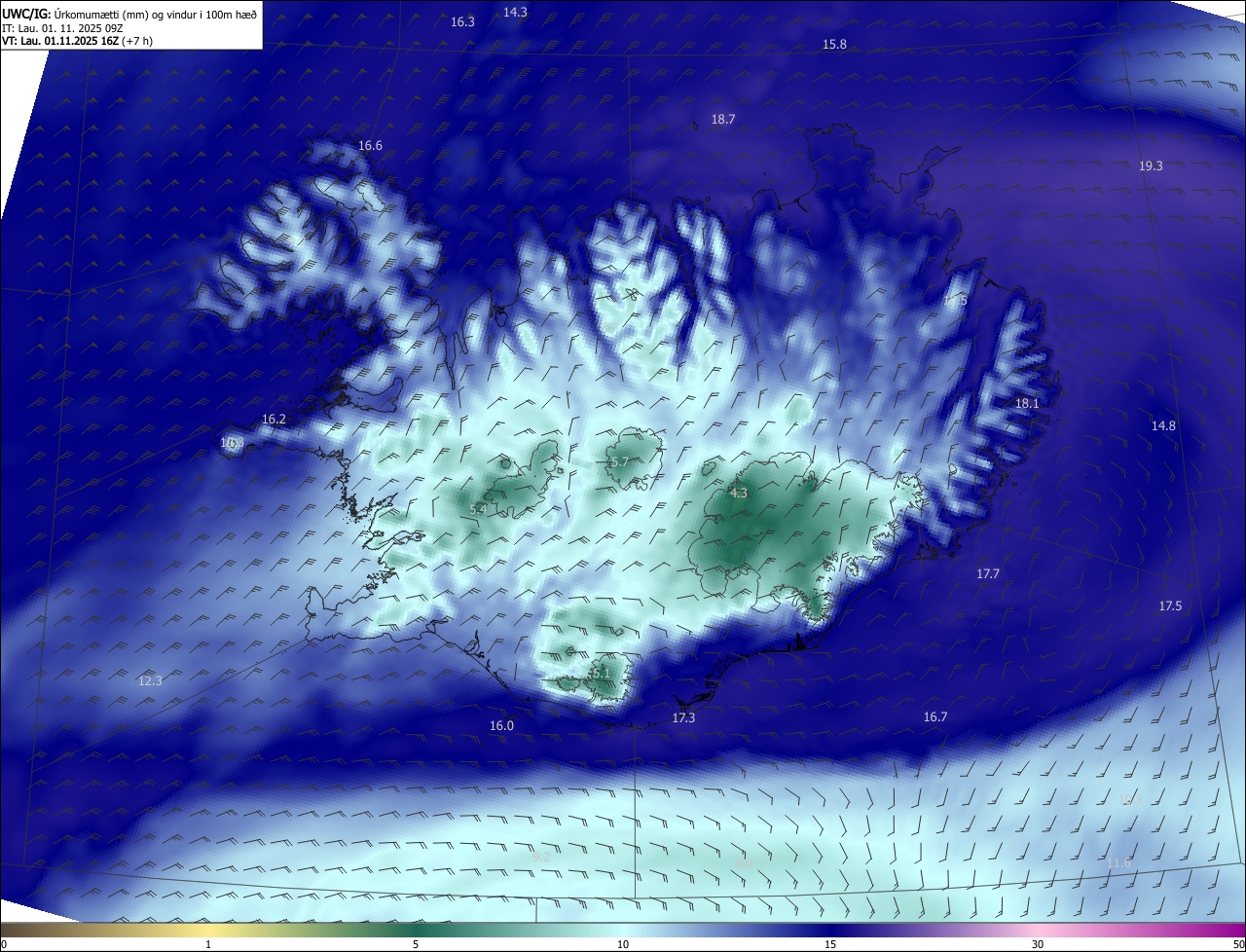The image size is (1246, 952).
Task: Click the 10 tick on the colour scale
Action: tap(623, 945)
